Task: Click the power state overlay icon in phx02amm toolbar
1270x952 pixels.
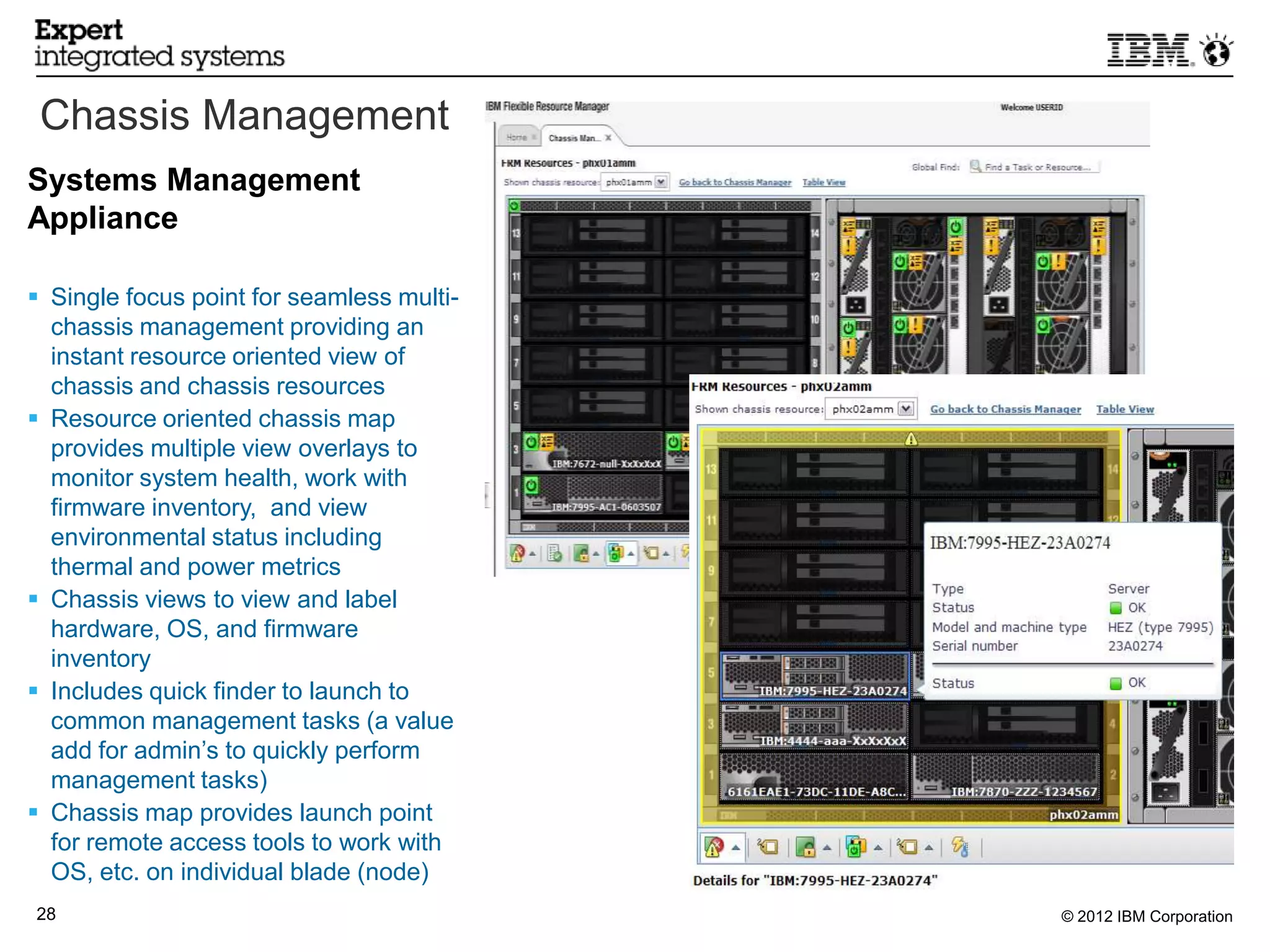Action: pos(856,847)
